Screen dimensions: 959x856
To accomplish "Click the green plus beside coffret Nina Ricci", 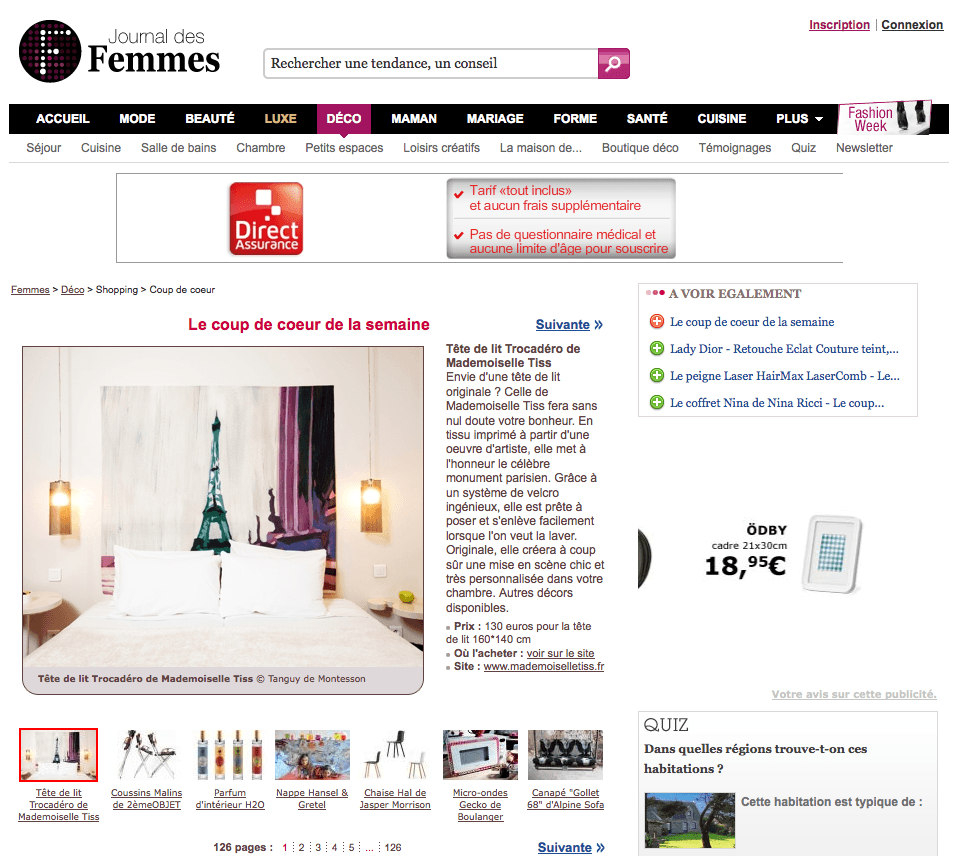I will pyautogui.click(x=656, y=402).
